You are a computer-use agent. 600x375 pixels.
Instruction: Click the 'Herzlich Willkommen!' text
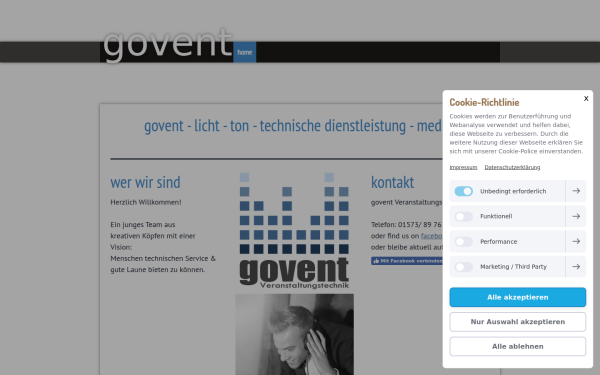coord(146,202)
